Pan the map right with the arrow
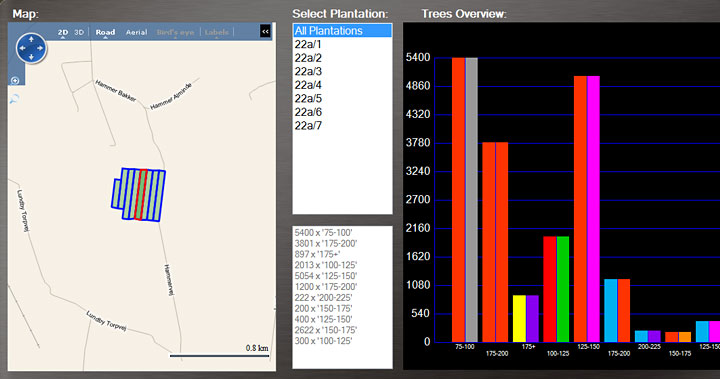The image size is (720, 379). coord(40,48)
